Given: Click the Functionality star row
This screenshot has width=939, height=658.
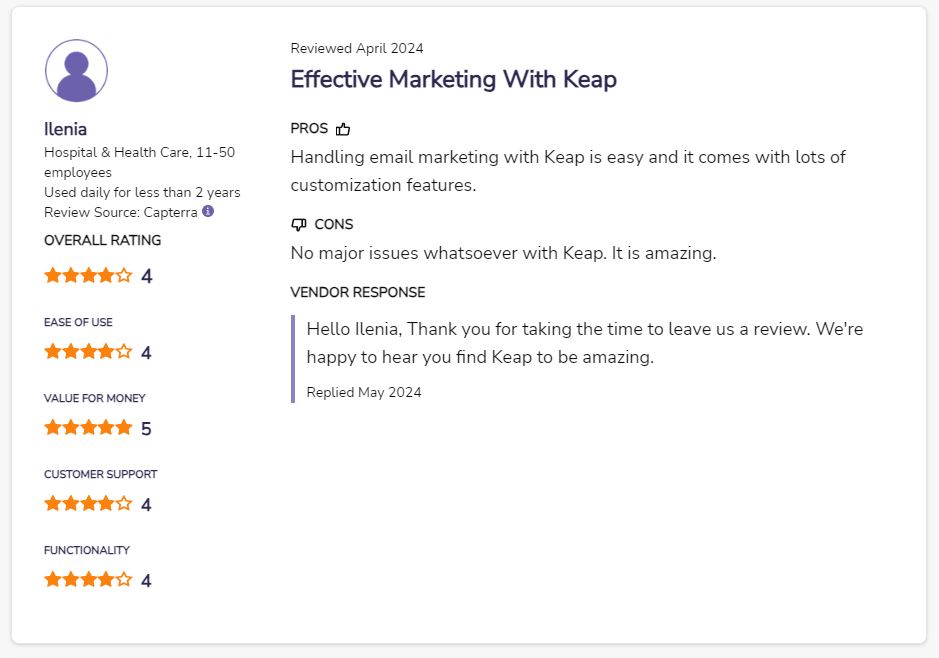Looking at the screenshot, I should tap(88, 580).
